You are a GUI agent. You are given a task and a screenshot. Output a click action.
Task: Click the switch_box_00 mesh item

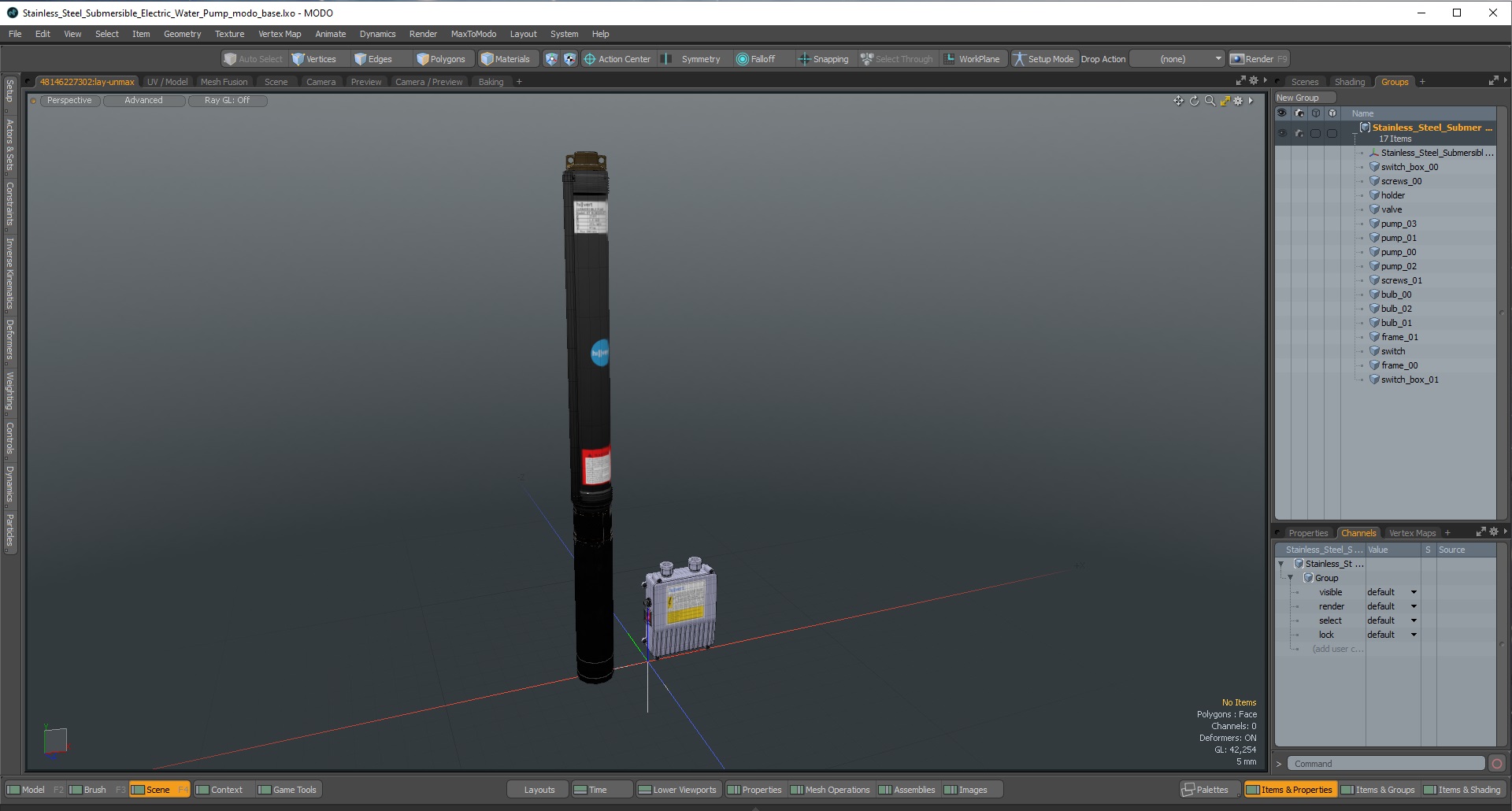1409,167
